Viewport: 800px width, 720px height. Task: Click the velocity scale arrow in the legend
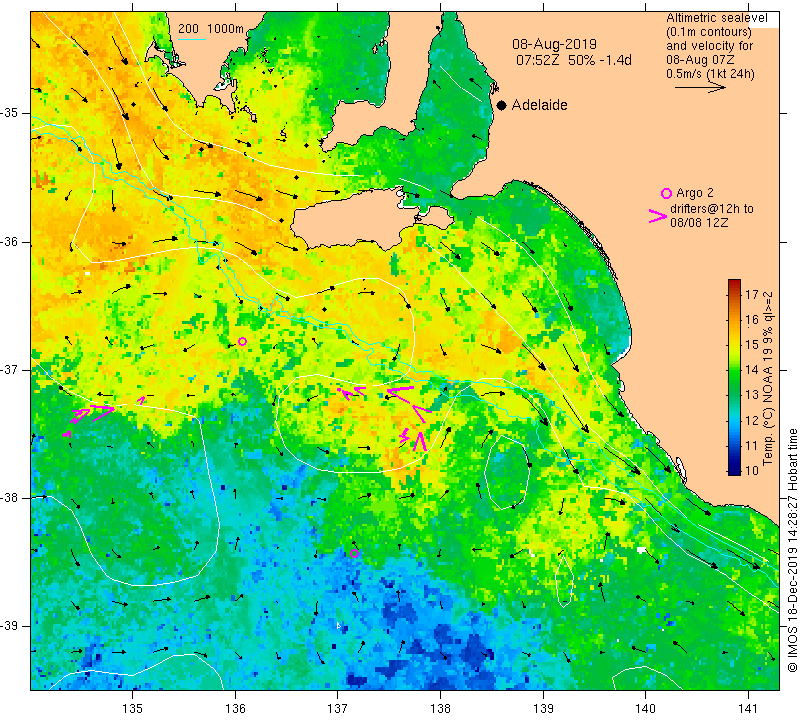point(700,88)
